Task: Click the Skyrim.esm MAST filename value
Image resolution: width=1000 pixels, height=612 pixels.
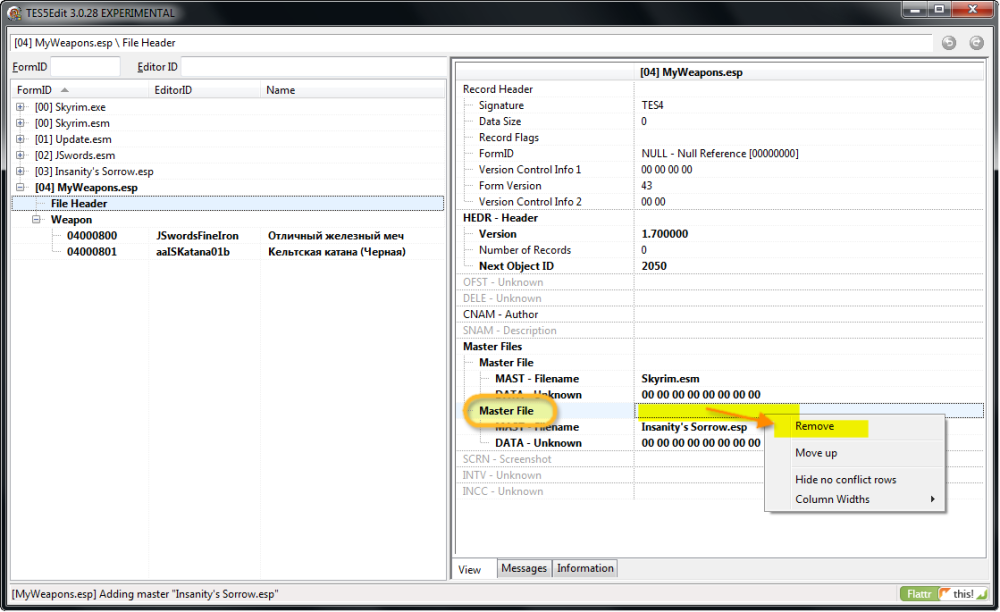Action: 670,379
